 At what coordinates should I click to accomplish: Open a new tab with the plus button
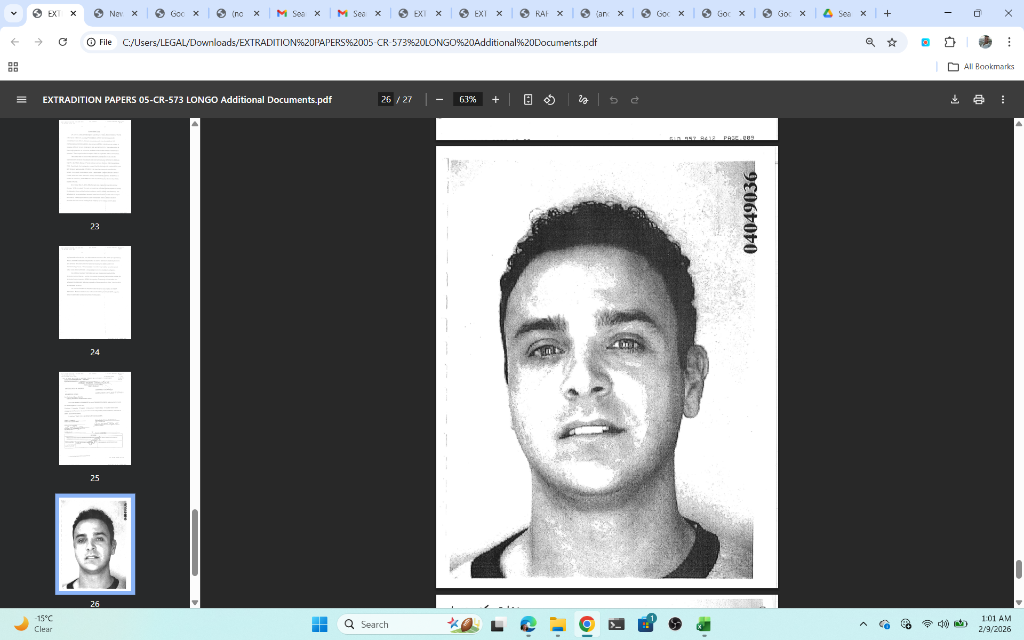pos(887,14)
